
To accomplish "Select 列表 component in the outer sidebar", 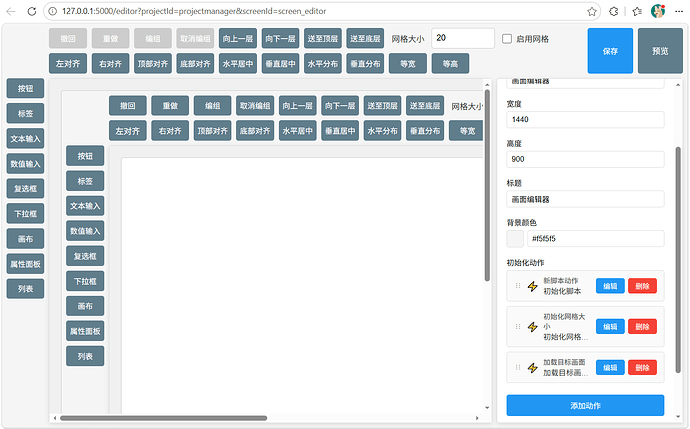I will pos(26,289).
